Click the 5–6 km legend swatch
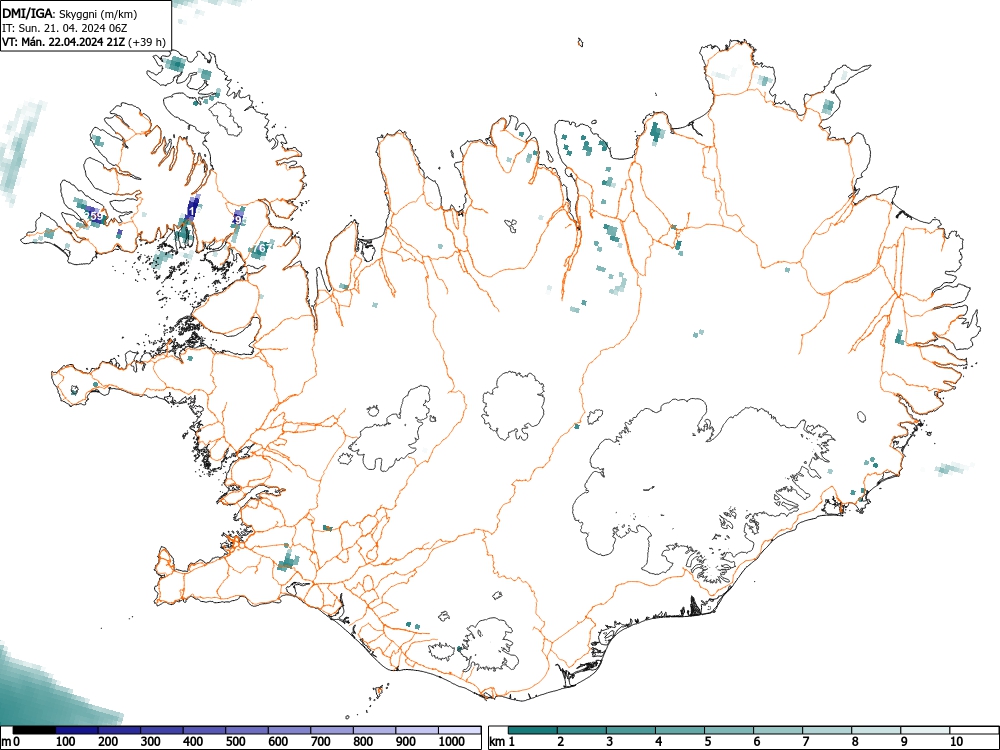The width and height of the screenshot is (1000, 750). (x=730, y=730)
